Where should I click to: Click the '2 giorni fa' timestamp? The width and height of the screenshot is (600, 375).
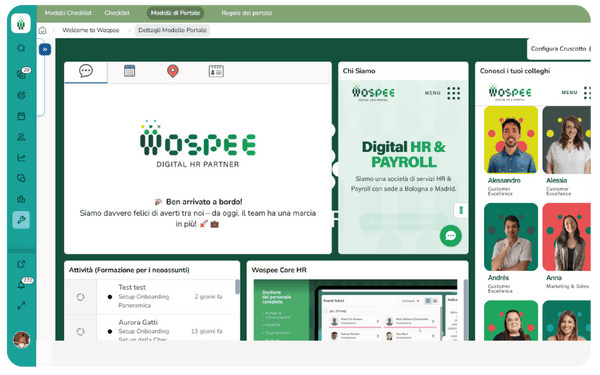[x=208, y=297]
